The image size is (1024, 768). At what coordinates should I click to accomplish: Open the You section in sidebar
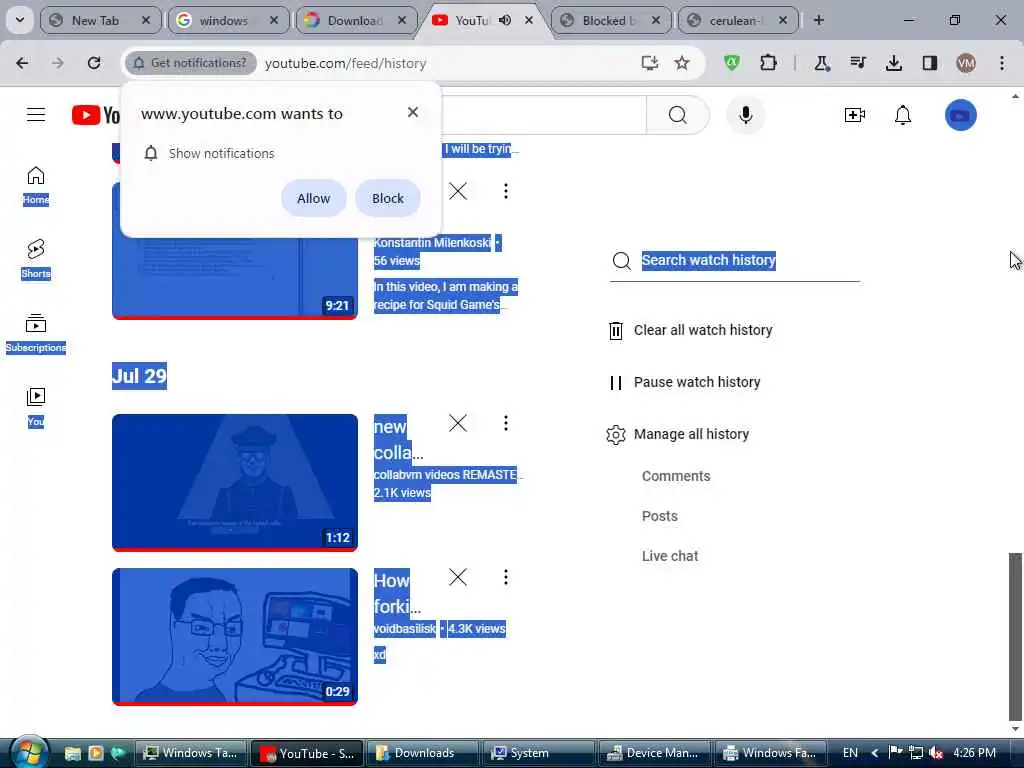pos(36,408)
